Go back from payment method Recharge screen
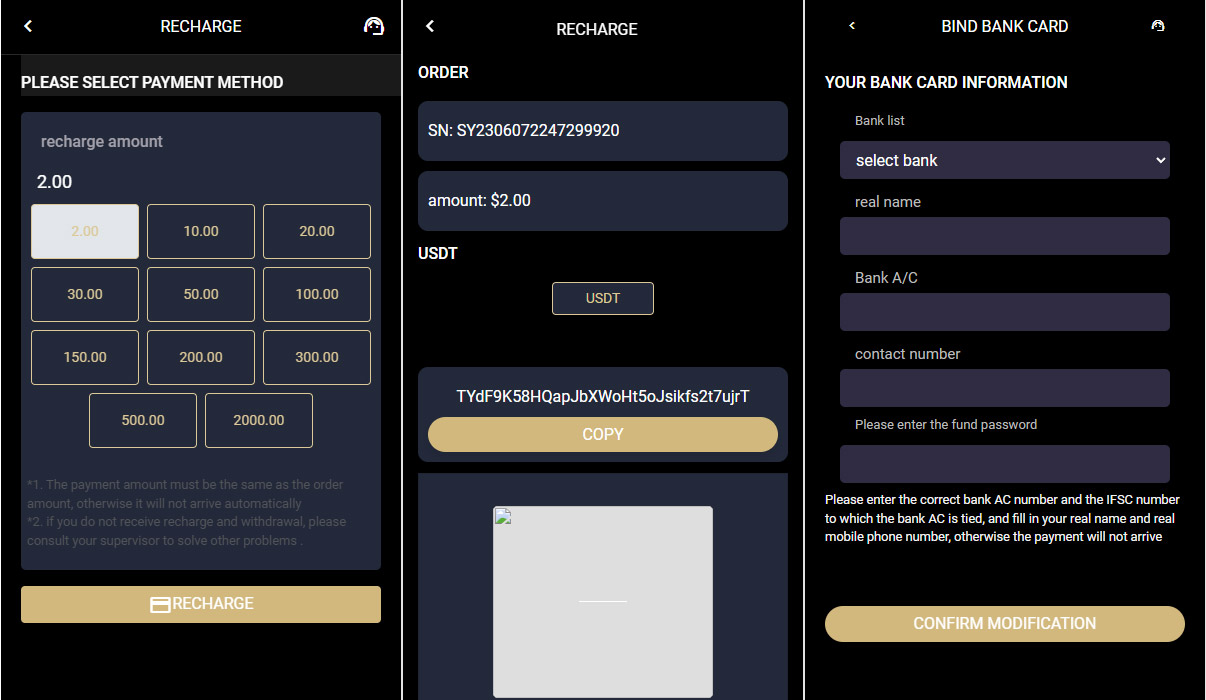Viewport: 1206px width, 700px height. (28, 26)
